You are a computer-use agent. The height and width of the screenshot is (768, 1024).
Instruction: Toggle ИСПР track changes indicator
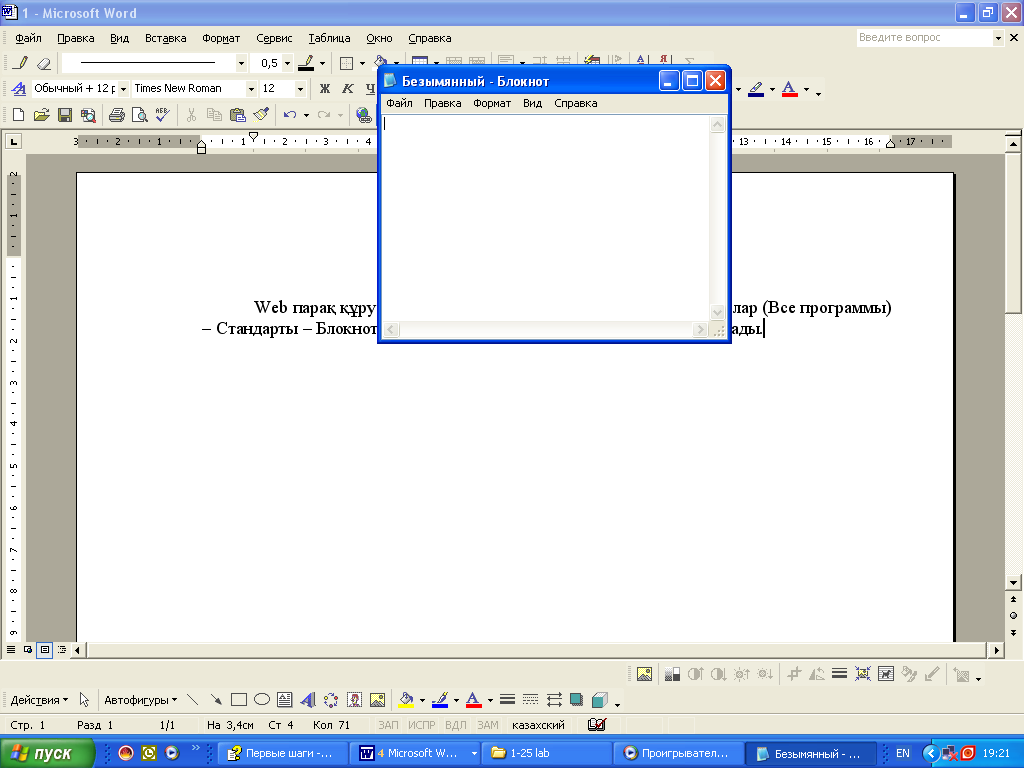[x=422, y=725]
